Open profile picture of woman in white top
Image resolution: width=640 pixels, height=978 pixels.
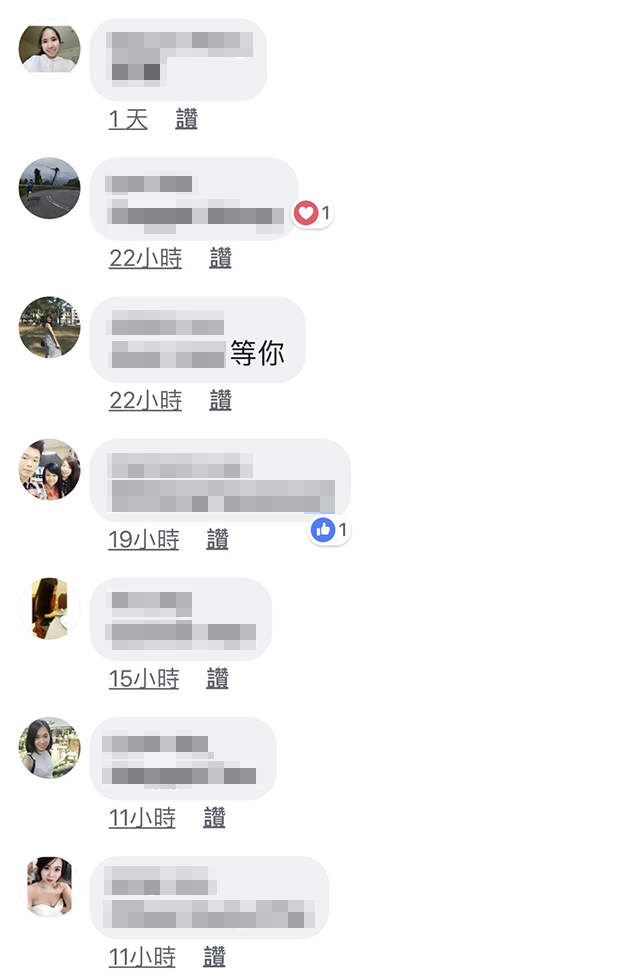click(50, 49)
